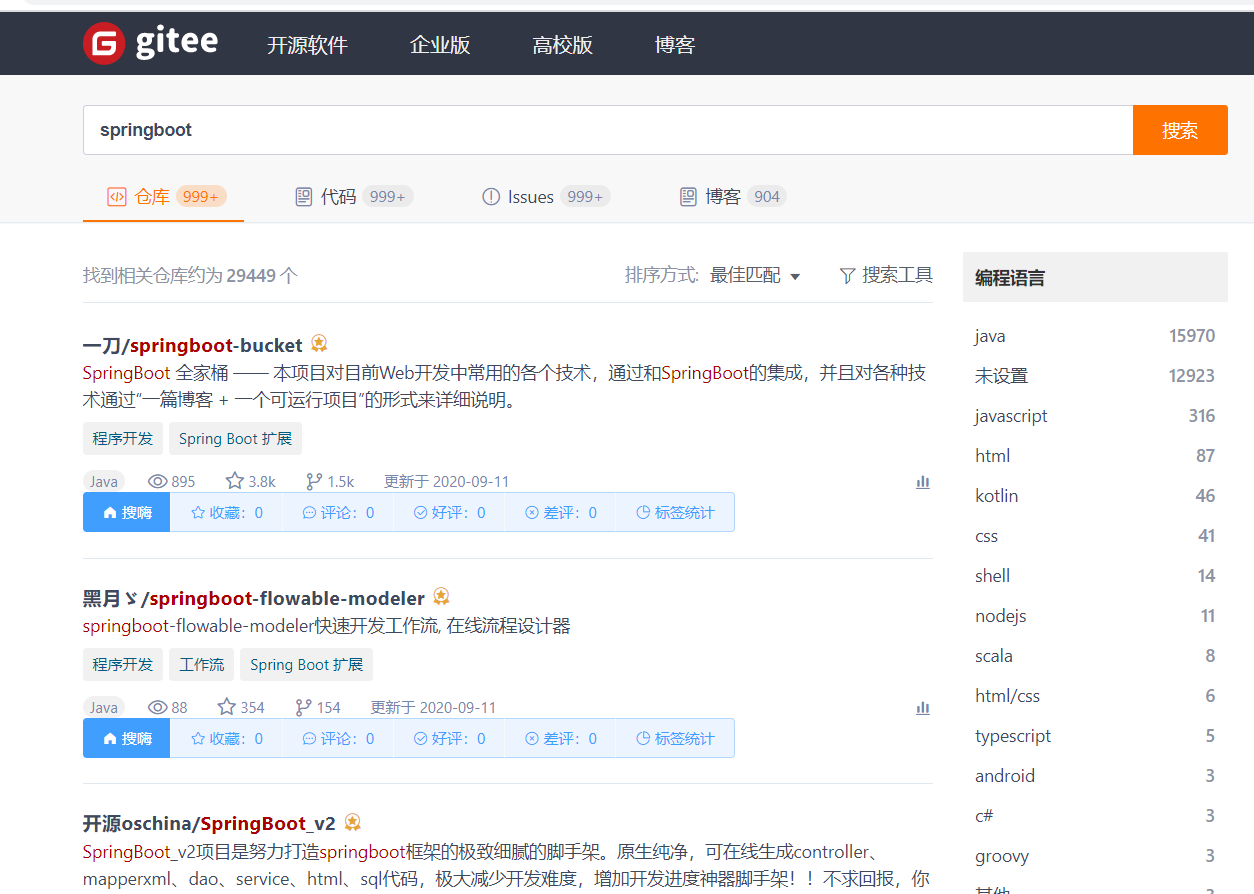Click the Java label of springboot-bucket
Screen dimensions: 1254x894
[x=104, y=481]
